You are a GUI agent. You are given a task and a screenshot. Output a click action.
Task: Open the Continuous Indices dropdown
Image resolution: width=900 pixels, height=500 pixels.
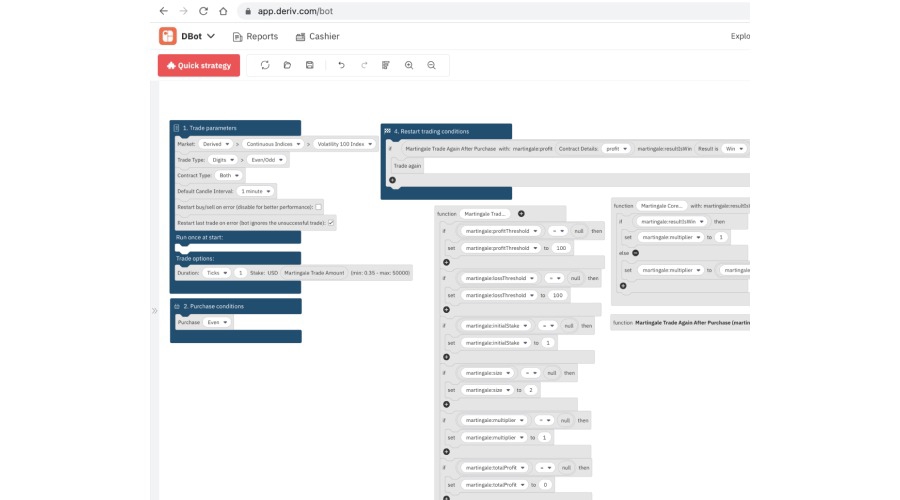click(273, 144)
